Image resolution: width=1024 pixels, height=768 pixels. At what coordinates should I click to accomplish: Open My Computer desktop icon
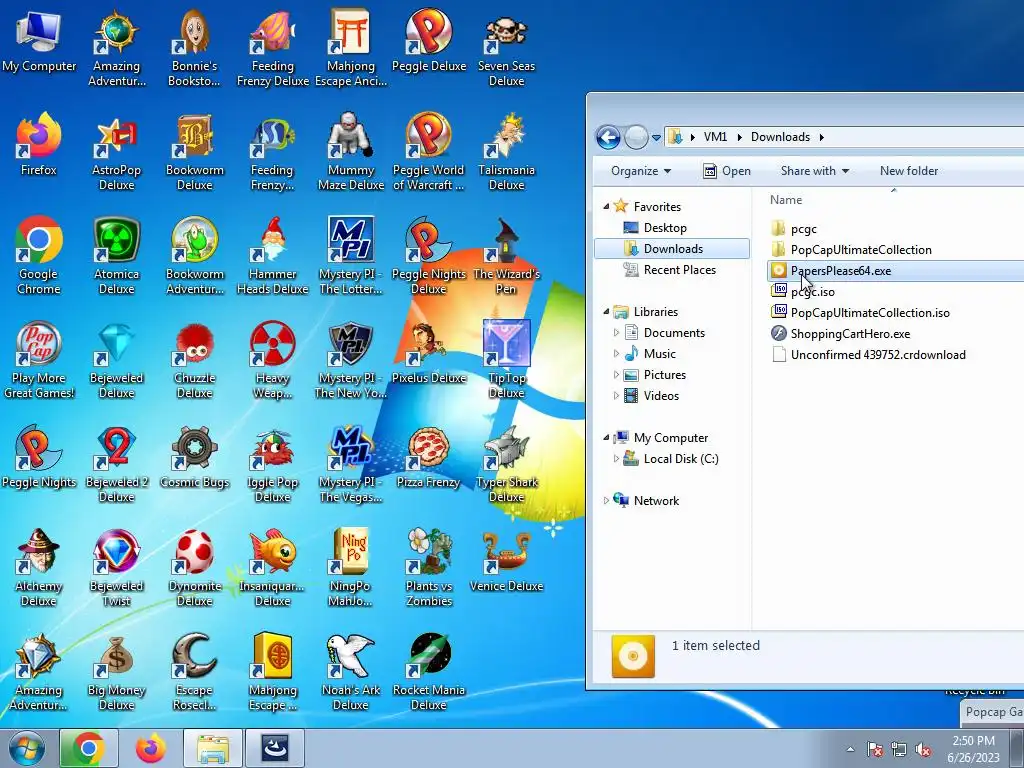pyautogui.click(x=39, y=40)
